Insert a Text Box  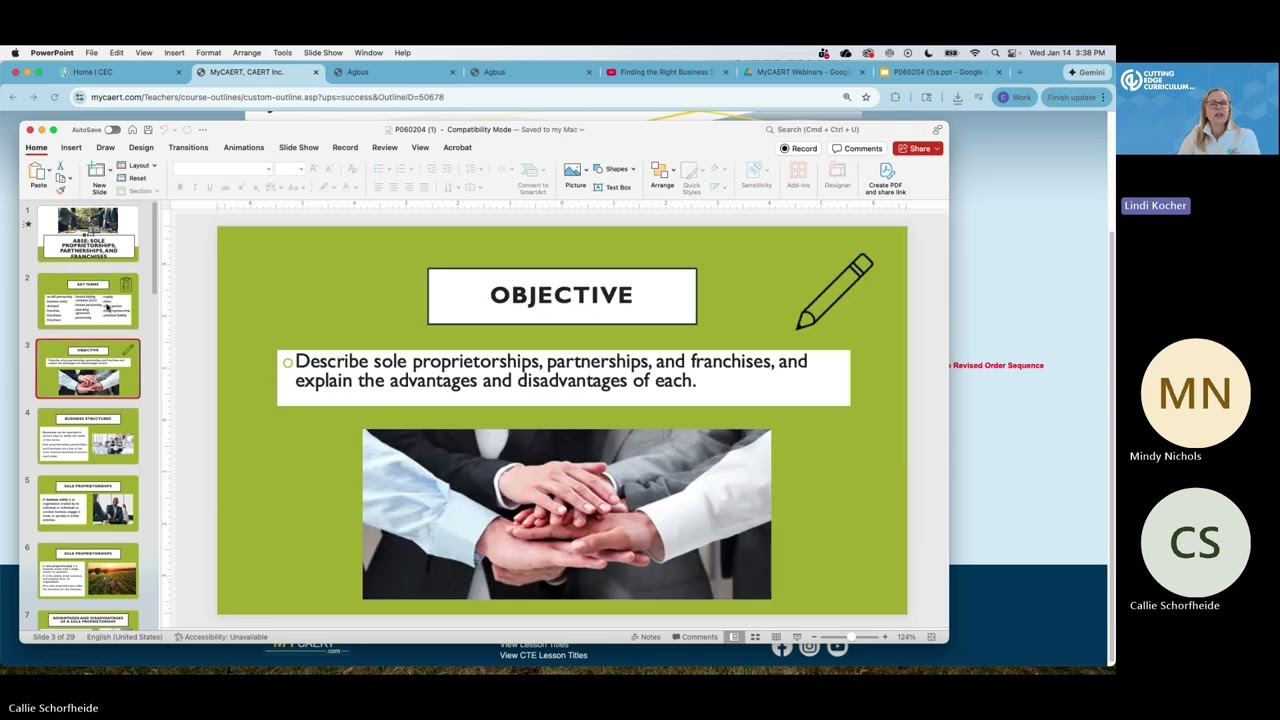click(613, 187)
